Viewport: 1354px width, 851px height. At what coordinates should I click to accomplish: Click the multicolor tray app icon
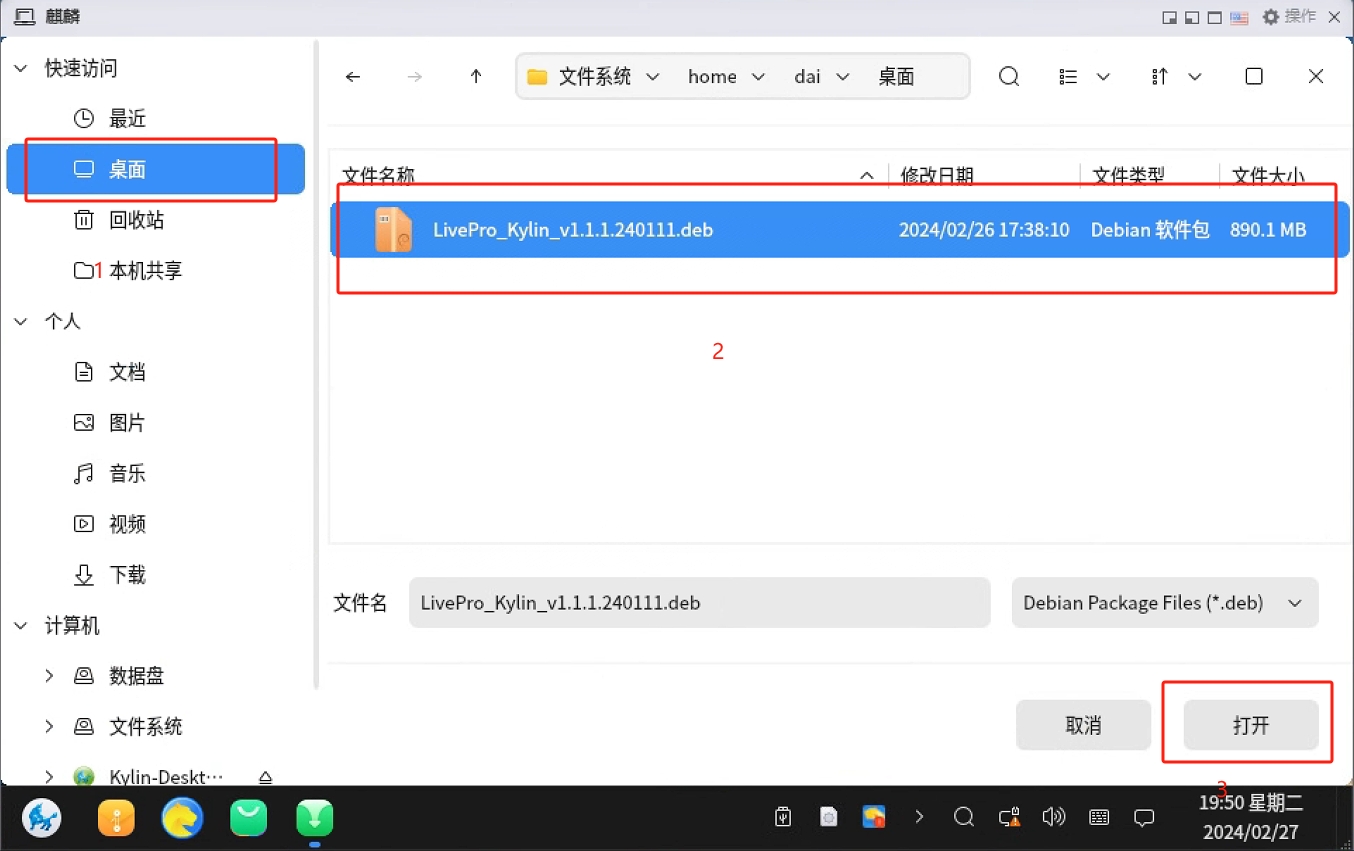point(874,817)
